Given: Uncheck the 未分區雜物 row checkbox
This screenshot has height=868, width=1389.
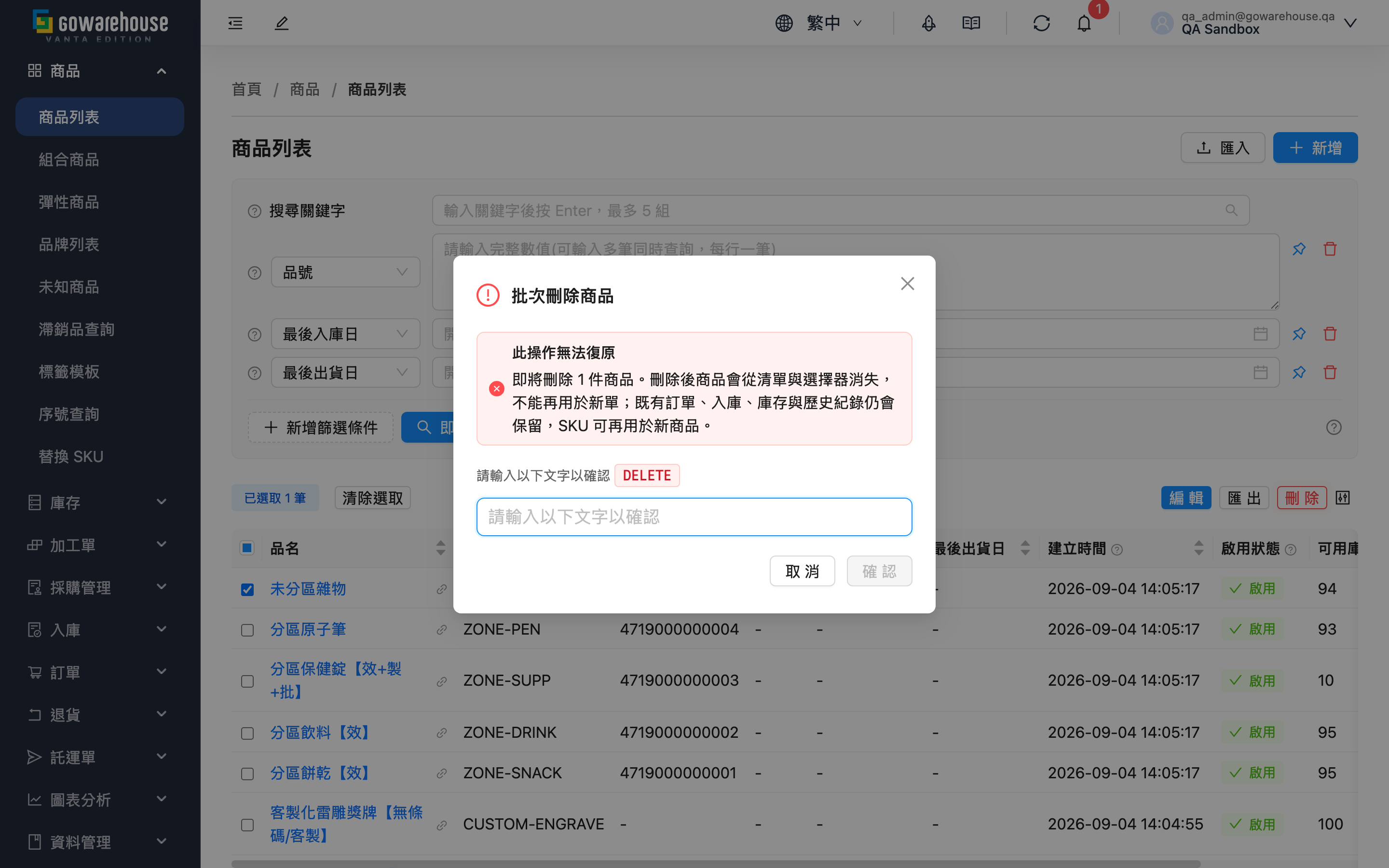Looking at the screenshot, I should [247, 590].
